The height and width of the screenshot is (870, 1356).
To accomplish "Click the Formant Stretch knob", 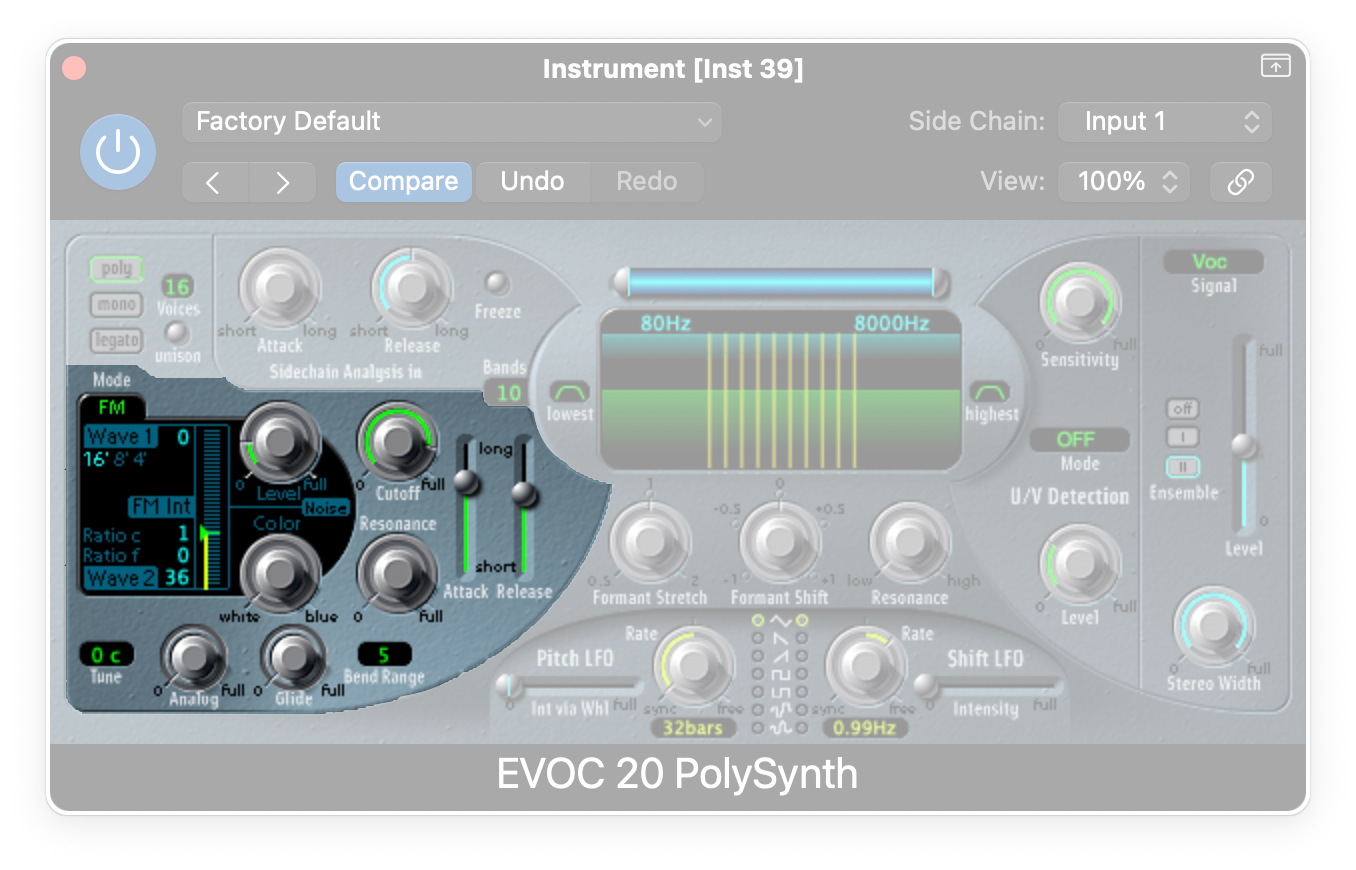I will 650,543.
